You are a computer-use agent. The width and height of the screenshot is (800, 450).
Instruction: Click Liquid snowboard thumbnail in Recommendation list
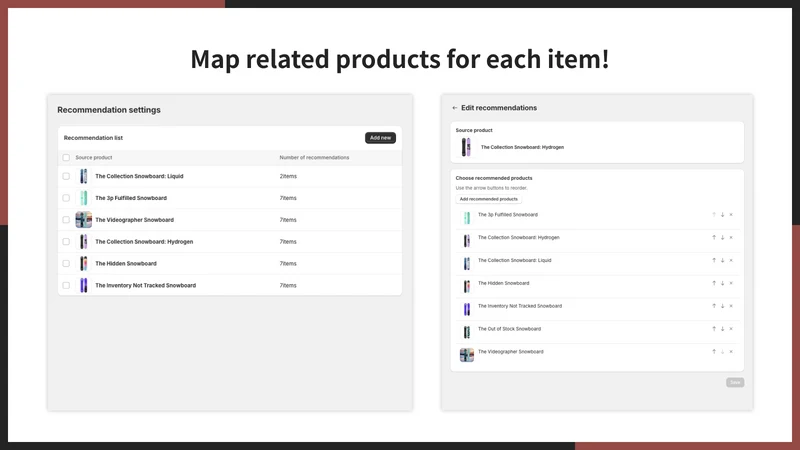pyautogui.click(x=84, y=176)
